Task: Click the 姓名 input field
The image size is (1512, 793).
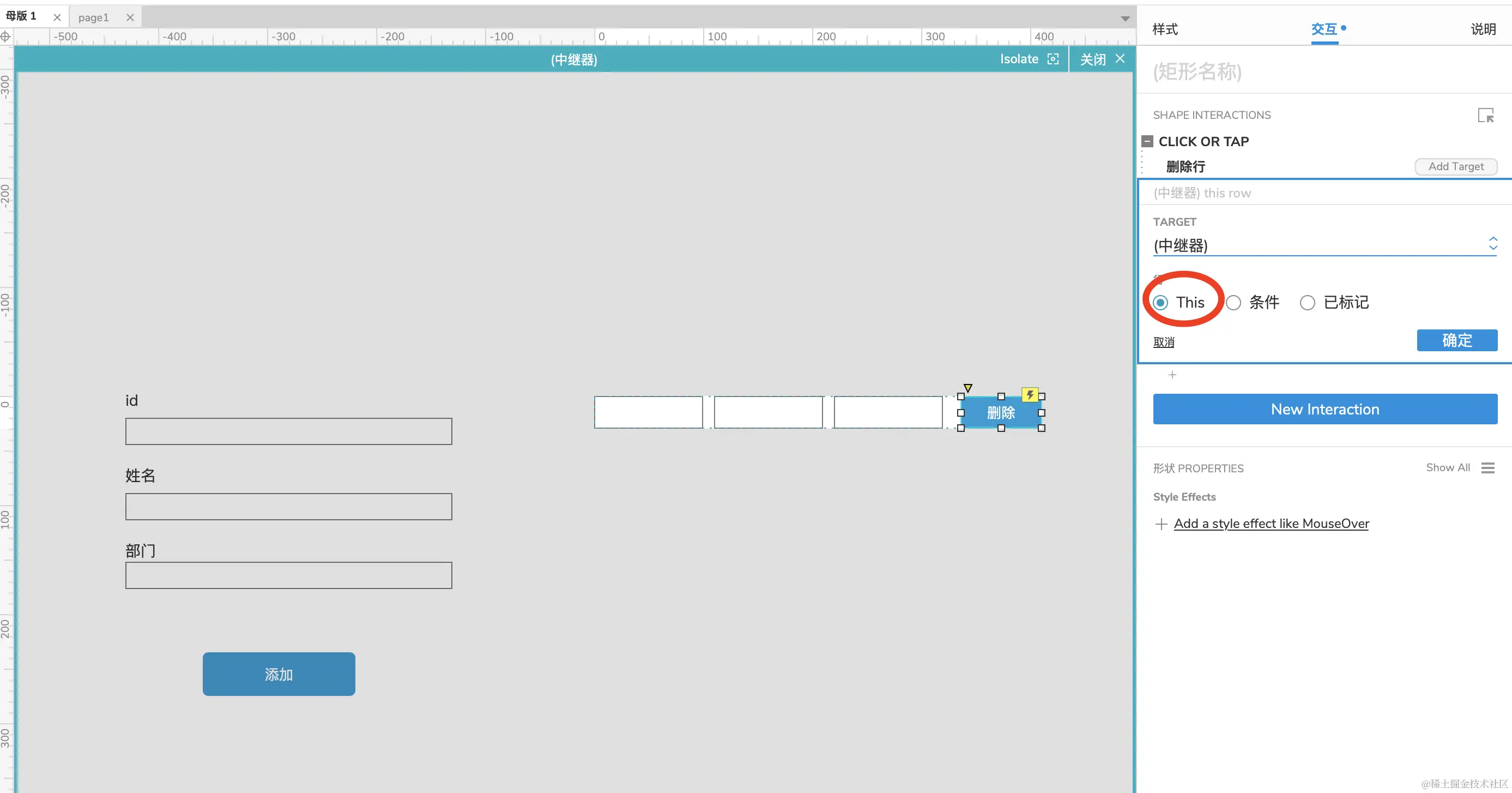Action: coord(288,506)
